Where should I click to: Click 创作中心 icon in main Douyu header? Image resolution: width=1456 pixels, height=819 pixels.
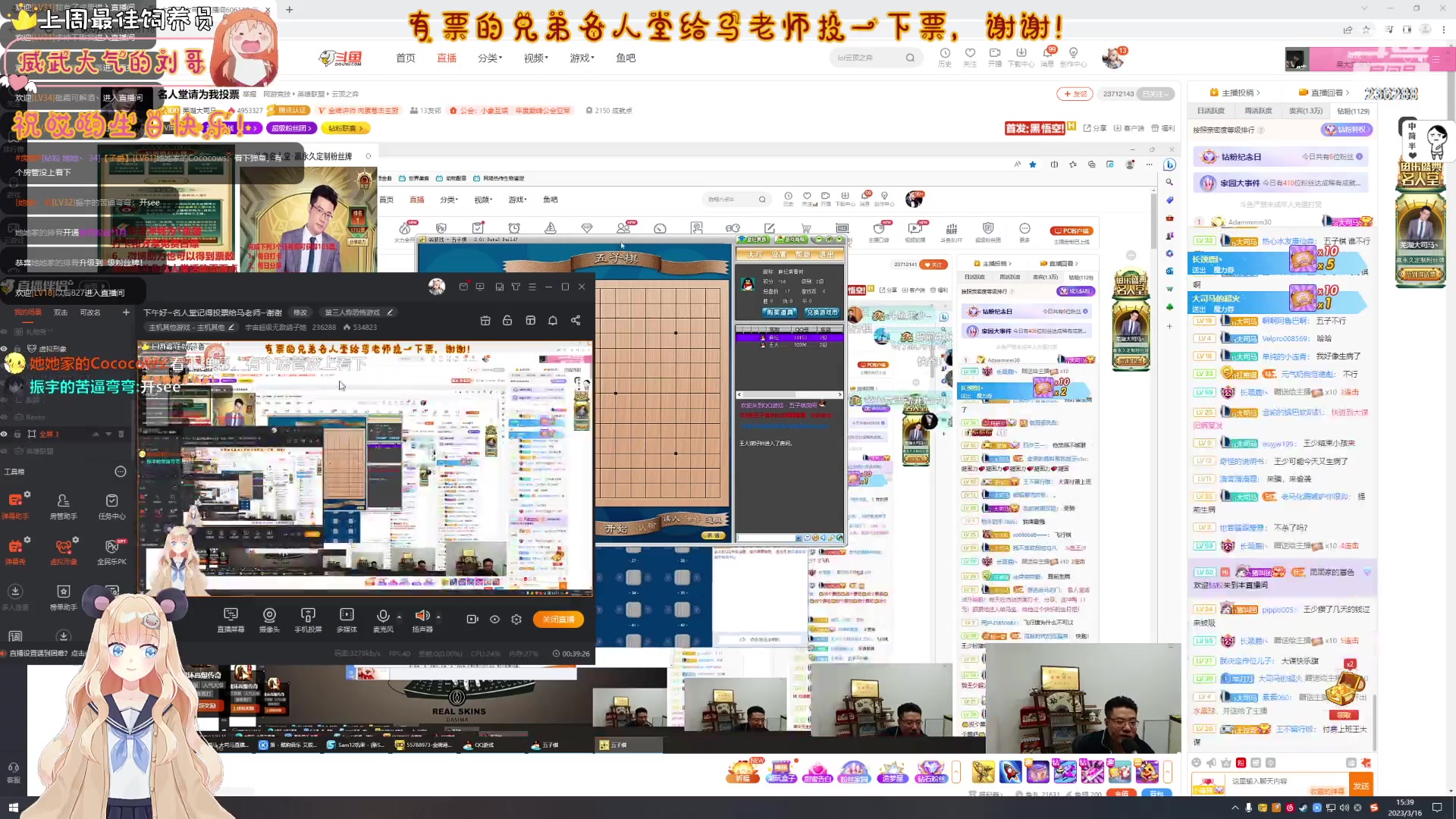[1073, 57]
